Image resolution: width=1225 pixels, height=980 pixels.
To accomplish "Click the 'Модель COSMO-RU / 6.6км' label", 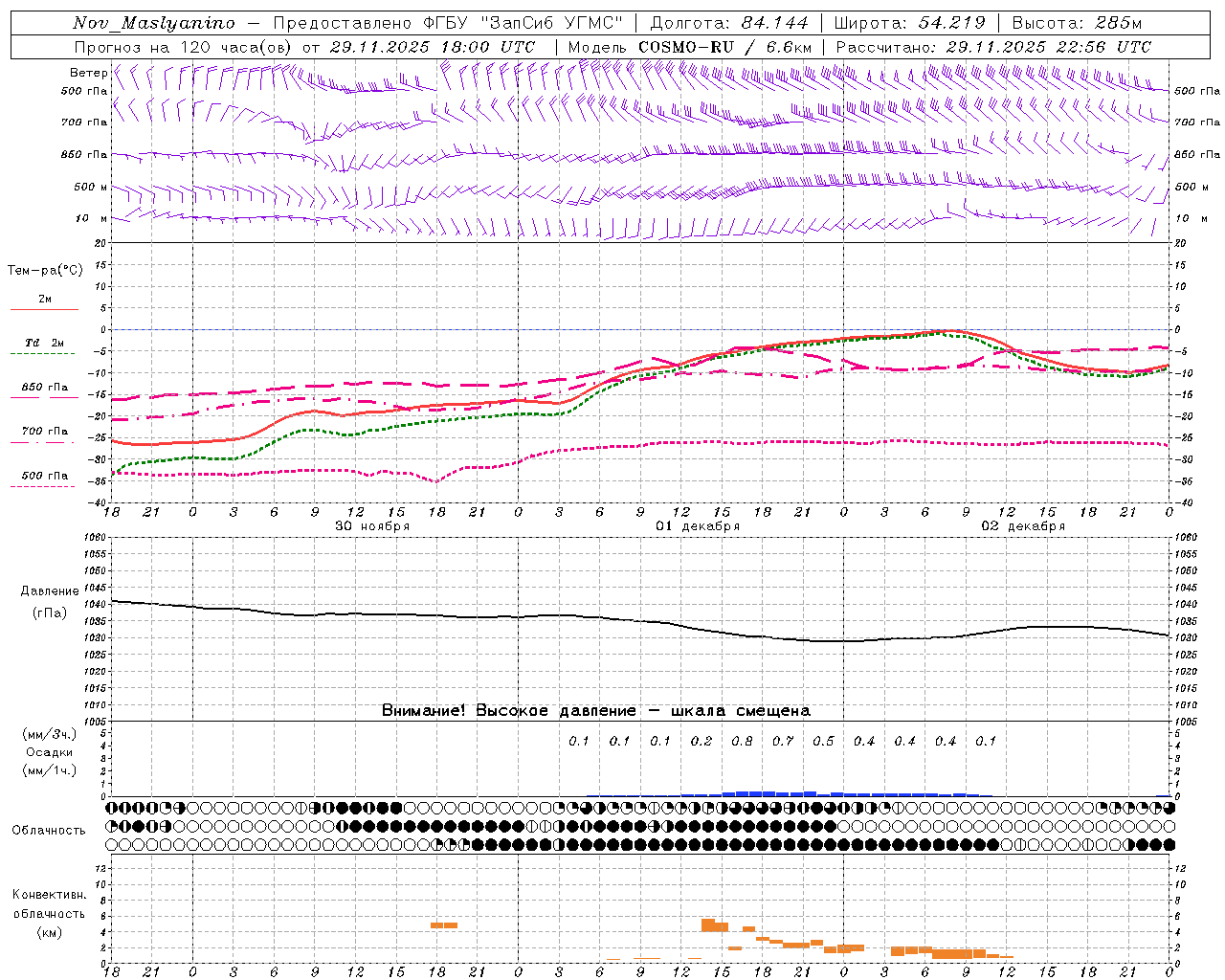I will [689, 47].
